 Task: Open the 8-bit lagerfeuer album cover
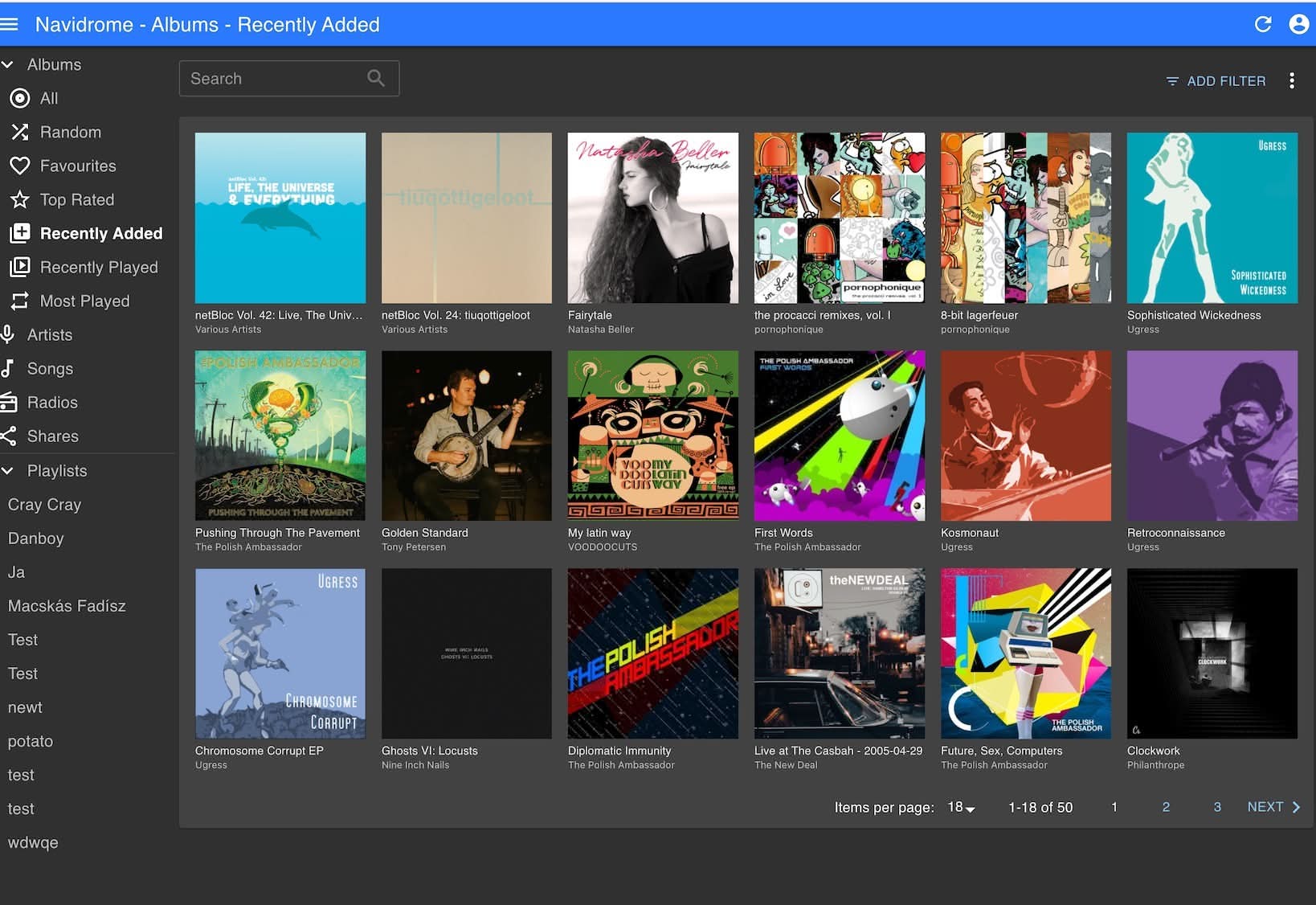click(x=1026, y=218)
